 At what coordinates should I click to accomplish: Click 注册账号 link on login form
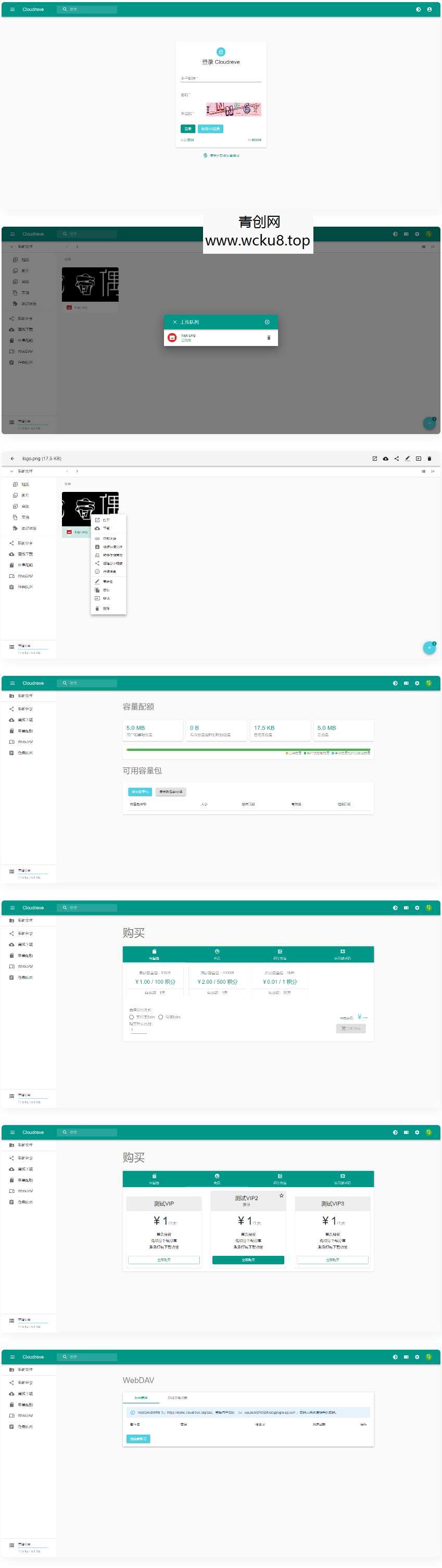pyautogui.click(x=255, y=140)
